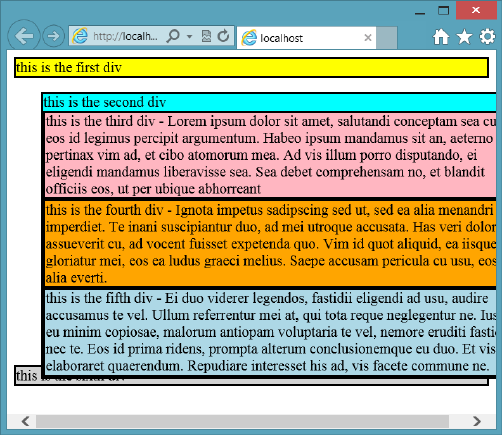Click the pink paragraph starting 'this is the third div'
The width and height of the screenshot is (502, 435).
271,155
